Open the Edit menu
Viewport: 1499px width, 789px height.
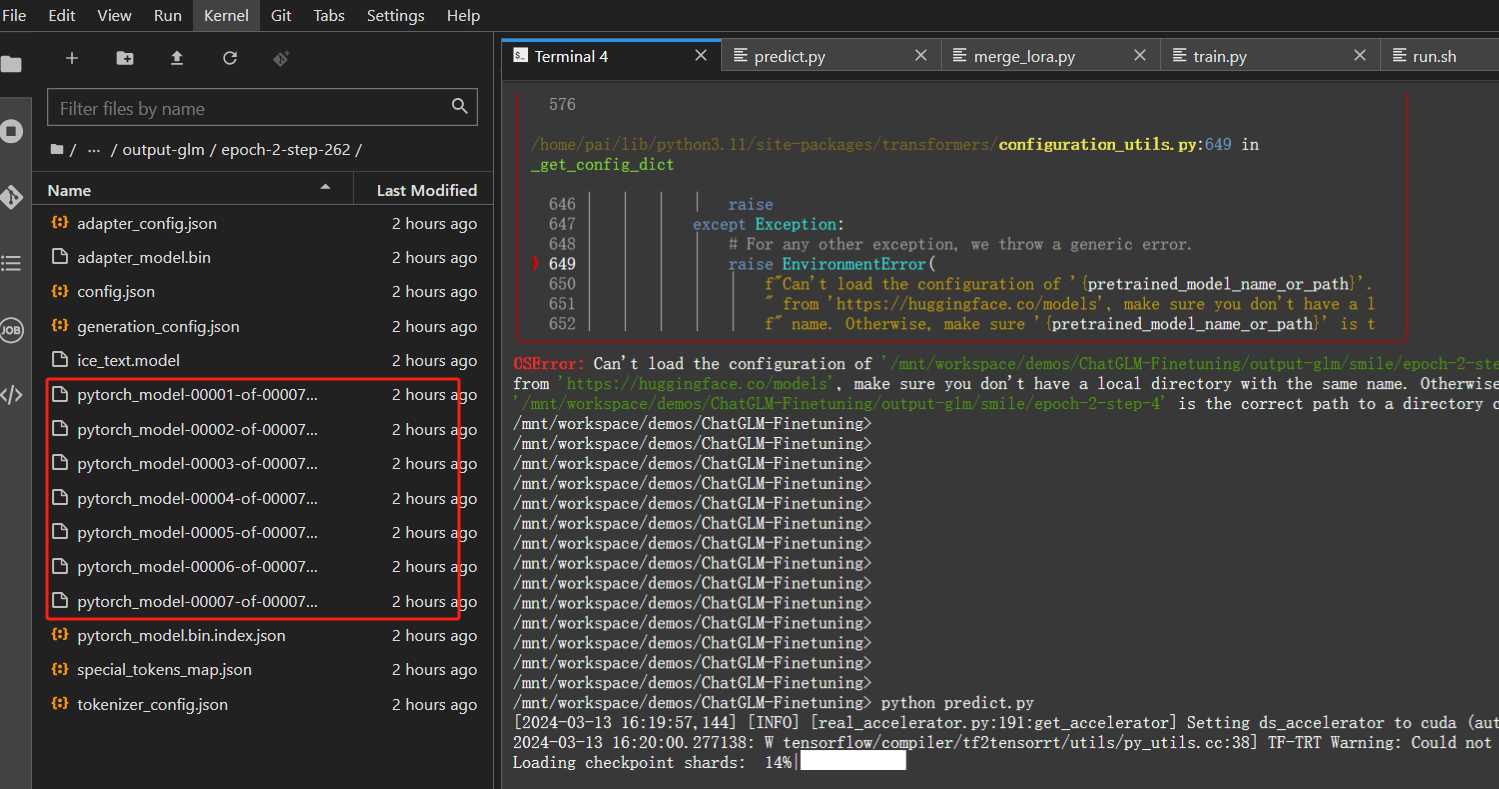tap(62, 15)
